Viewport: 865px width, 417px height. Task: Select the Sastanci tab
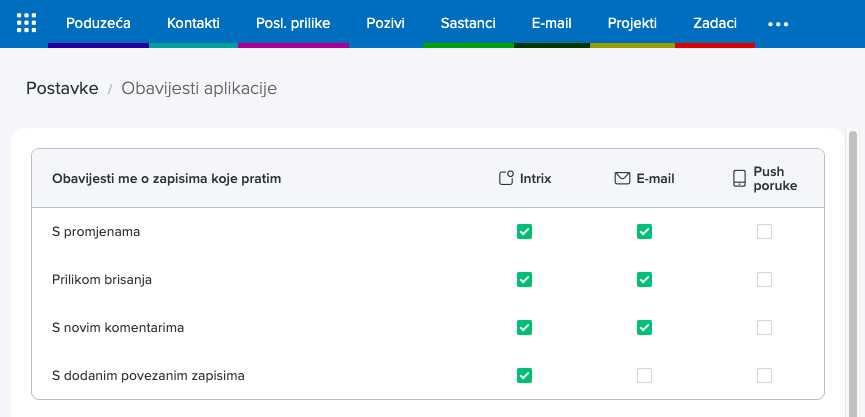(x=468, y=23)
